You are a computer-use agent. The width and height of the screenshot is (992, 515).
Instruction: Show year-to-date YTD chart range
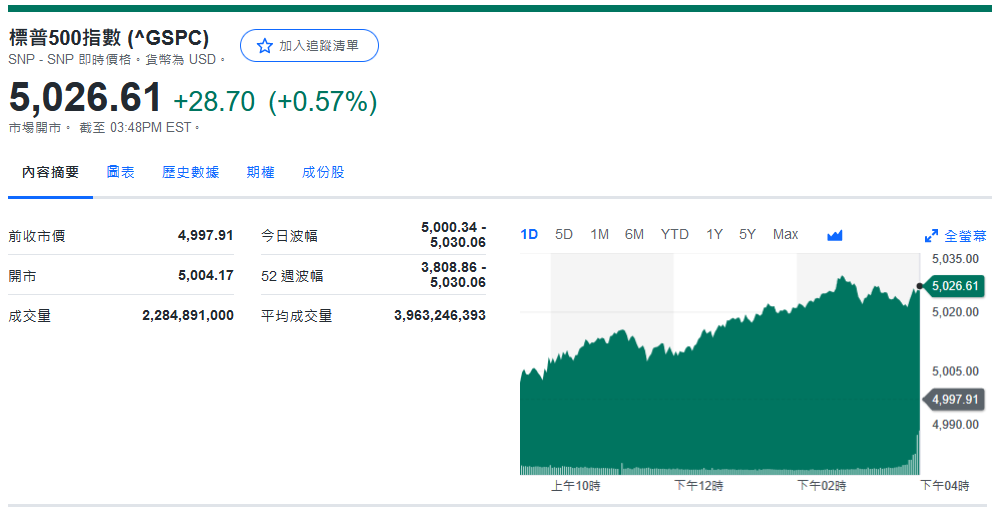tap(674, 235)
